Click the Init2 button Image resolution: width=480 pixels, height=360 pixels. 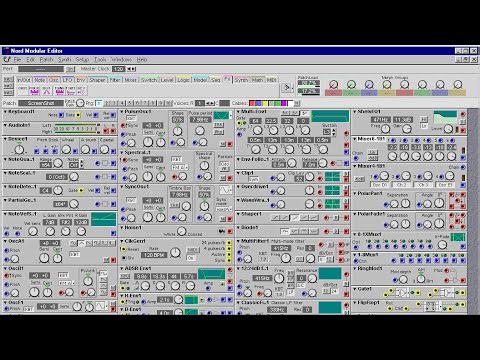(x=8, y=86)
